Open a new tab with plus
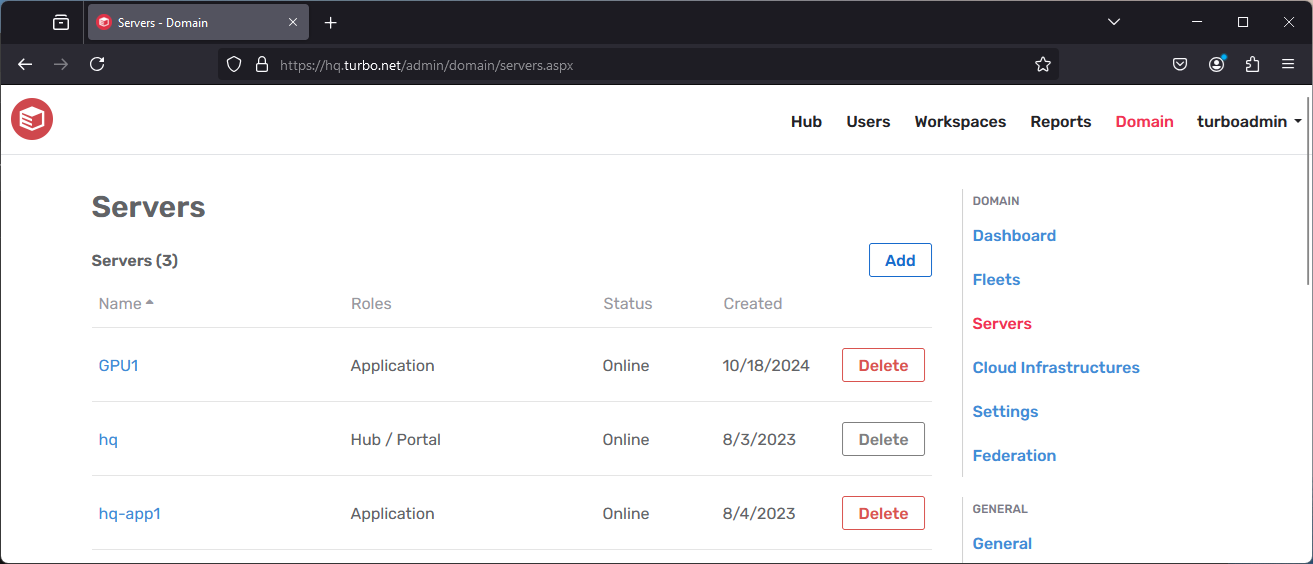This screenshot has height=564, width=1313. [331, 22]
